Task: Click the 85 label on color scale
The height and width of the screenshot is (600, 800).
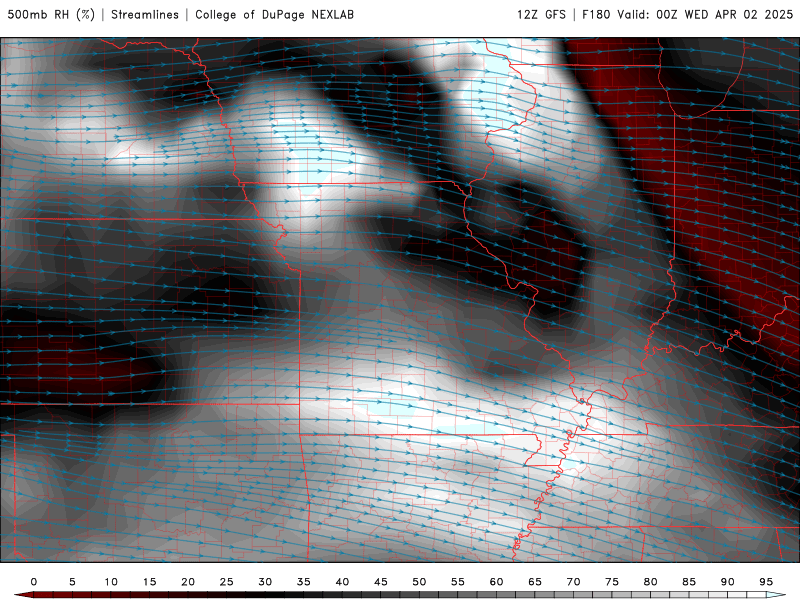Action: 689,582
